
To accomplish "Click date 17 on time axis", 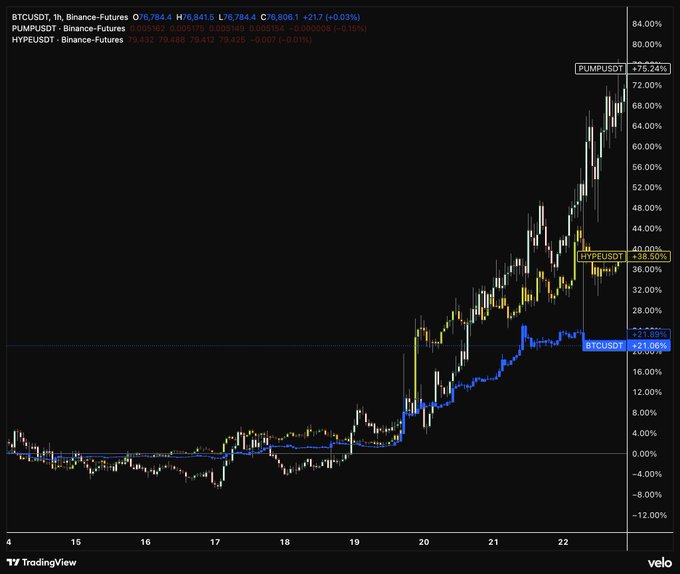I will pos(215,542).
